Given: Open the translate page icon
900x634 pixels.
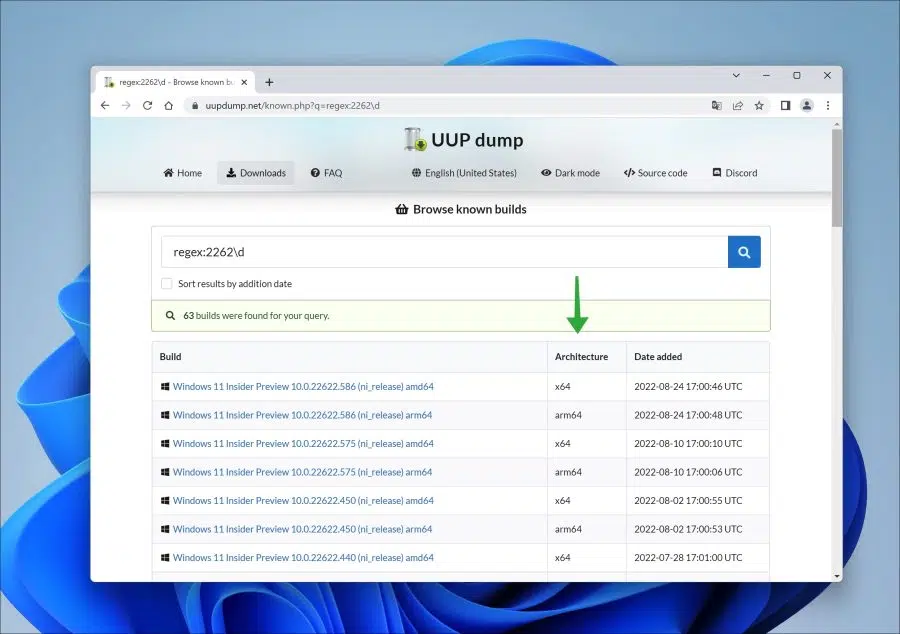Looking at the screenshot, I should click(716, 106).
